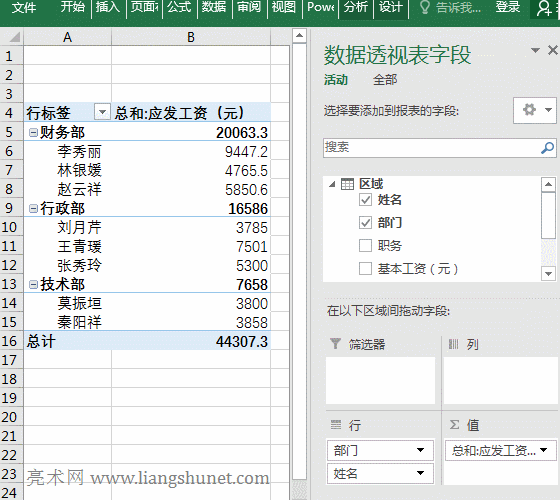Click the magnifier search icon
The image size is (560, 500).
[548, 148]
